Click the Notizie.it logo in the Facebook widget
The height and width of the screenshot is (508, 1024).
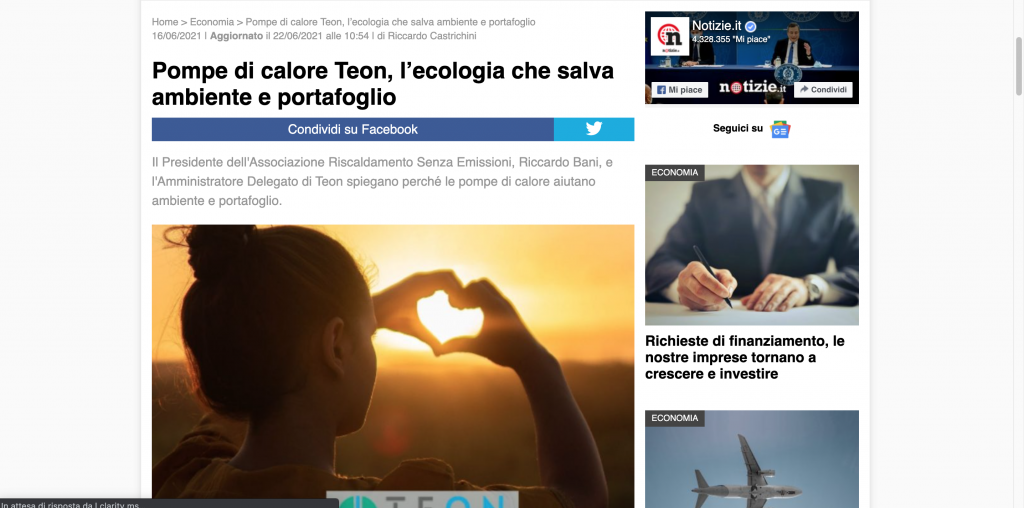pos(669,36)
